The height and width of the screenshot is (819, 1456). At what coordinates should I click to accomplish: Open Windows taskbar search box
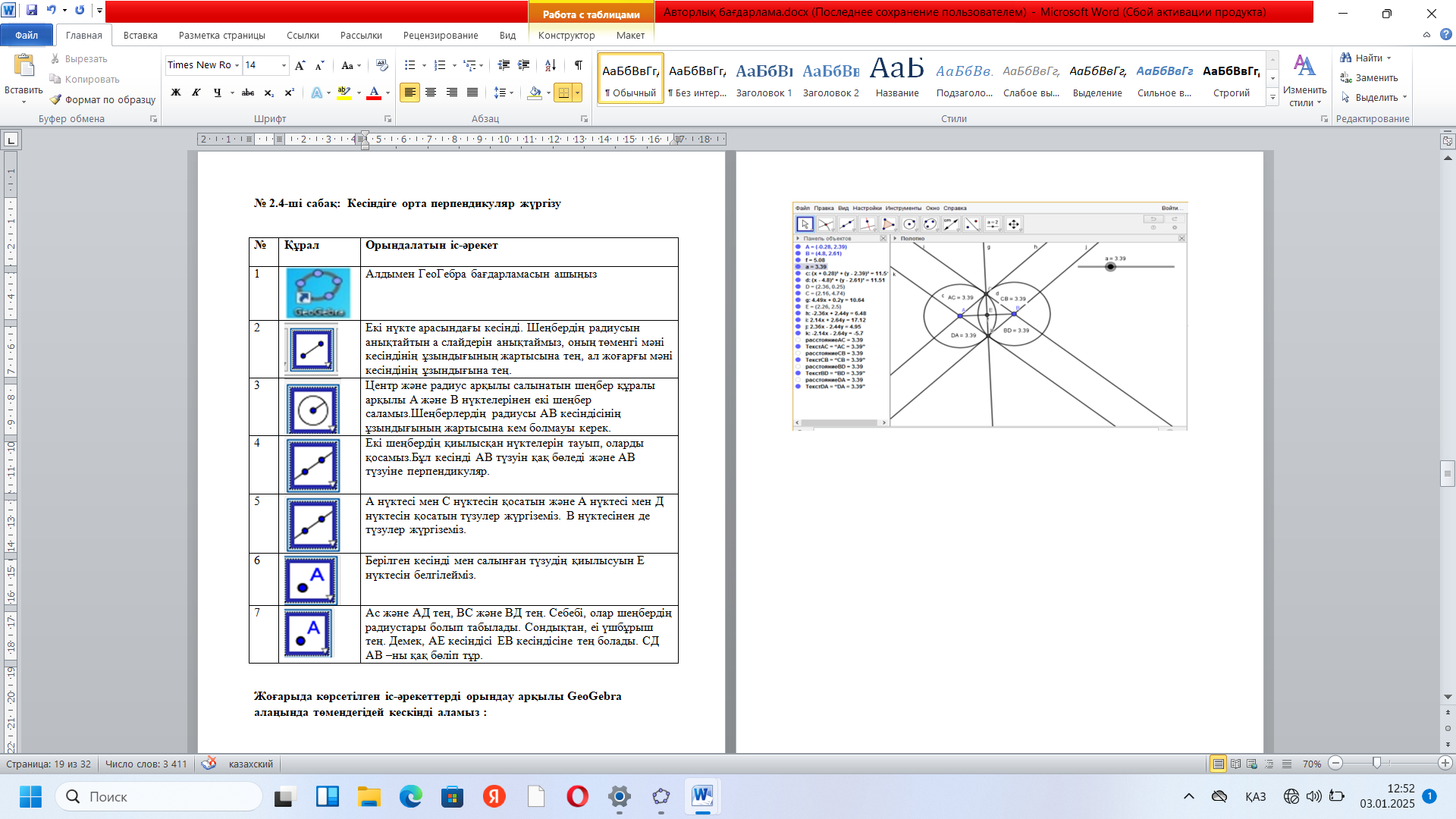[x=159, y=796]
